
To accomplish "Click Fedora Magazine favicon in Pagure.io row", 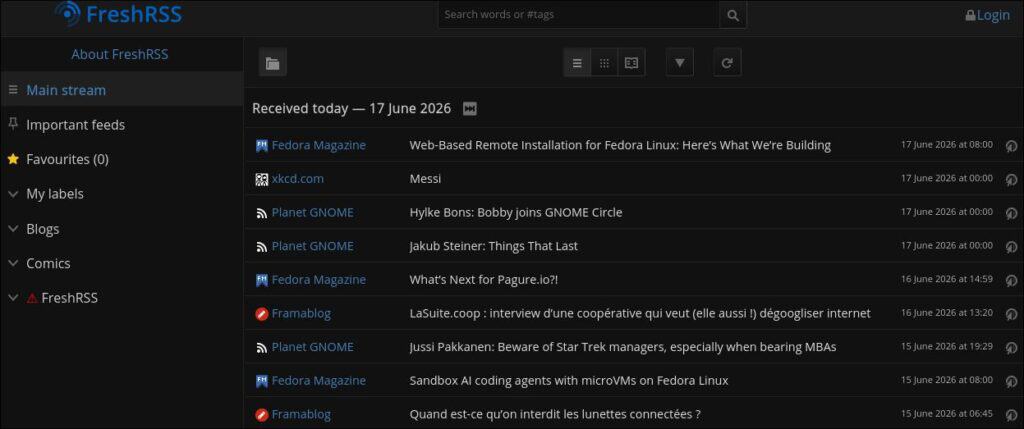I will click(262, 280).
